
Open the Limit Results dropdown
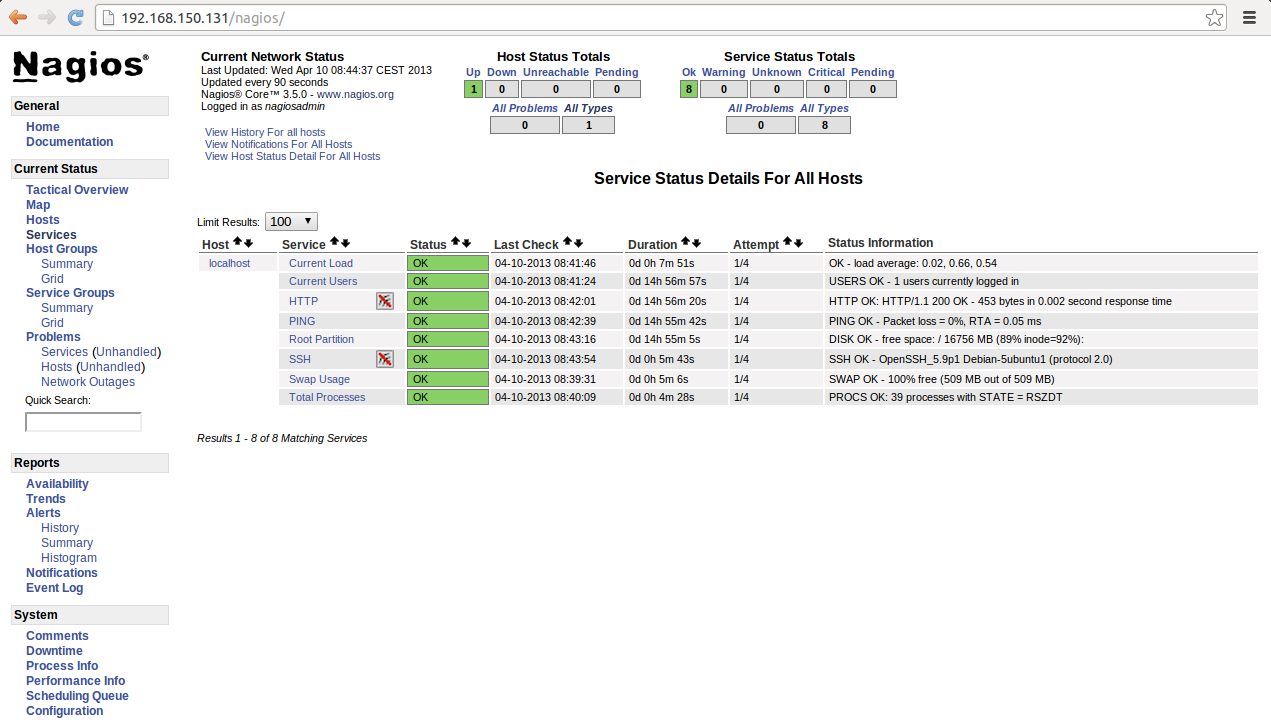(x=290, y=220)
